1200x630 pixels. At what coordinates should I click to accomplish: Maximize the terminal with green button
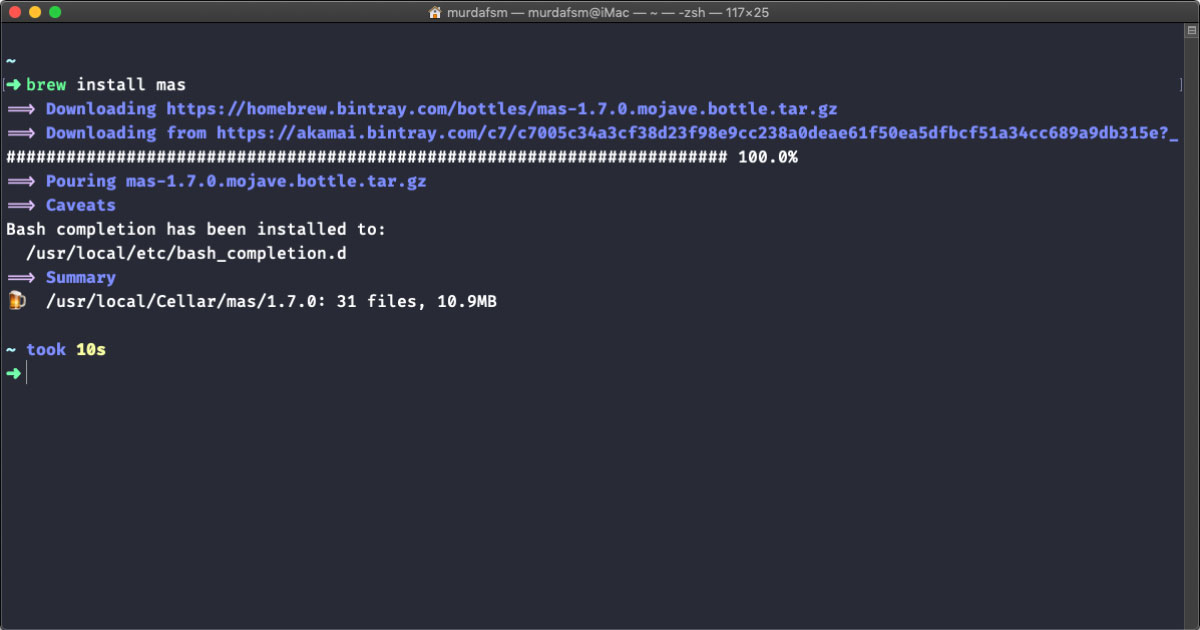(54, 12)
